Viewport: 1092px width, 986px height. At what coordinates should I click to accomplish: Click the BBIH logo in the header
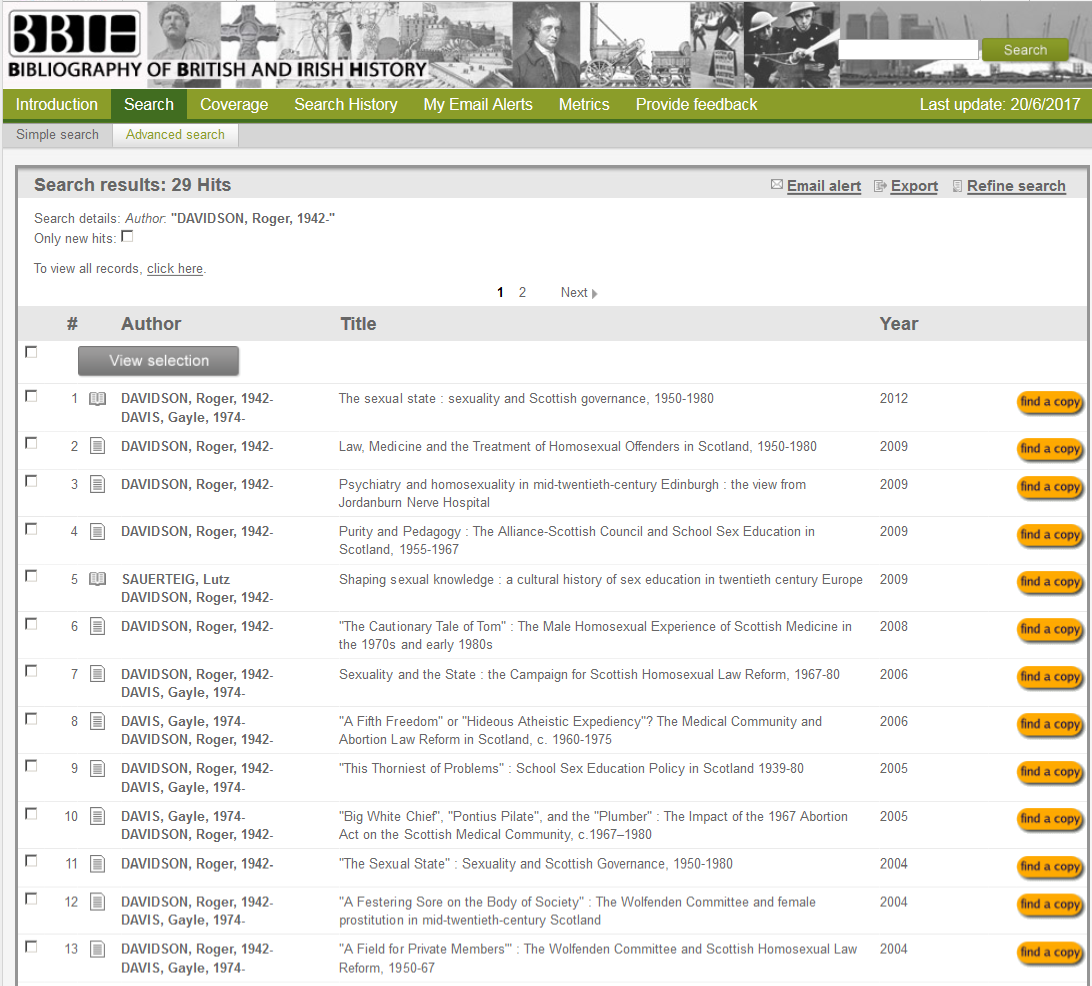coord(73,34)
